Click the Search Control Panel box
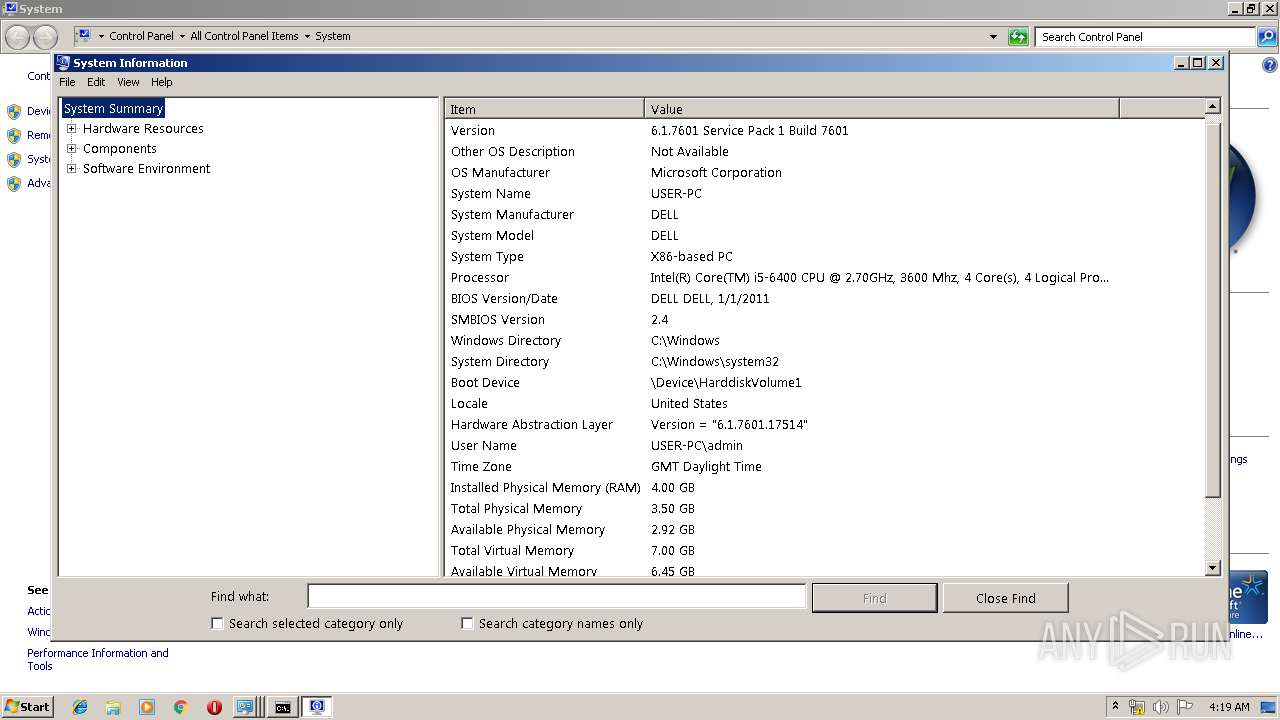The image size is (1280, 720). tap(1145, 37)
